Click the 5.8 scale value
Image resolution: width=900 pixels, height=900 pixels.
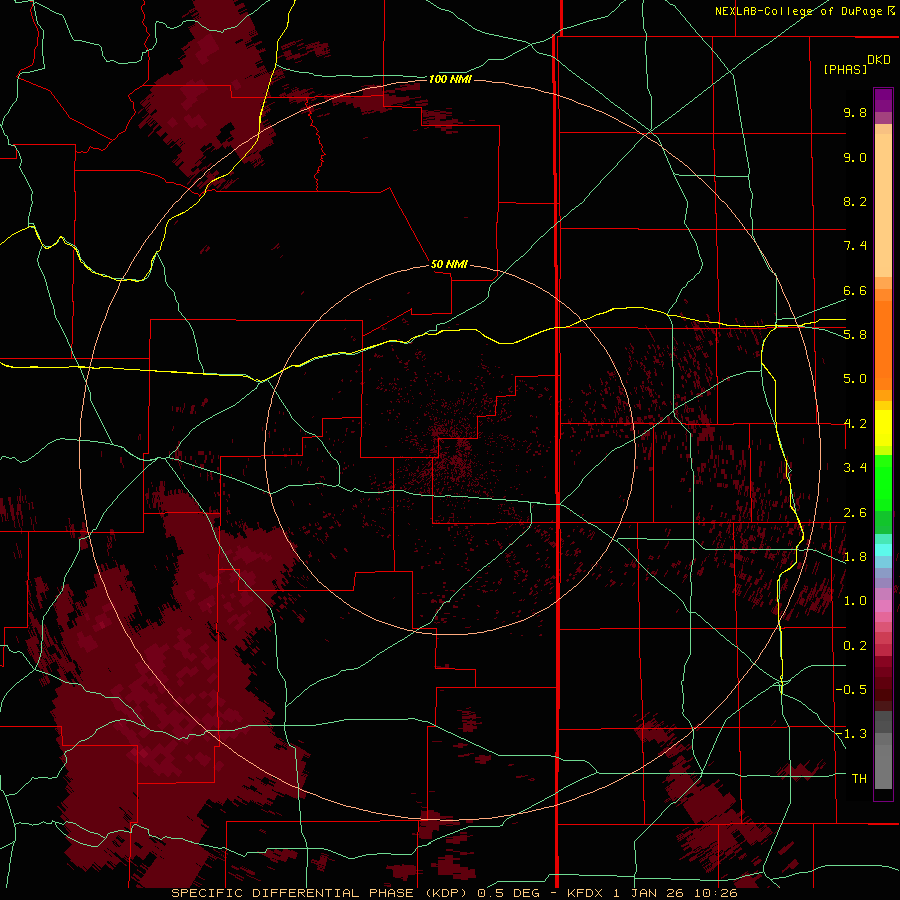click(x=855, y=335)
